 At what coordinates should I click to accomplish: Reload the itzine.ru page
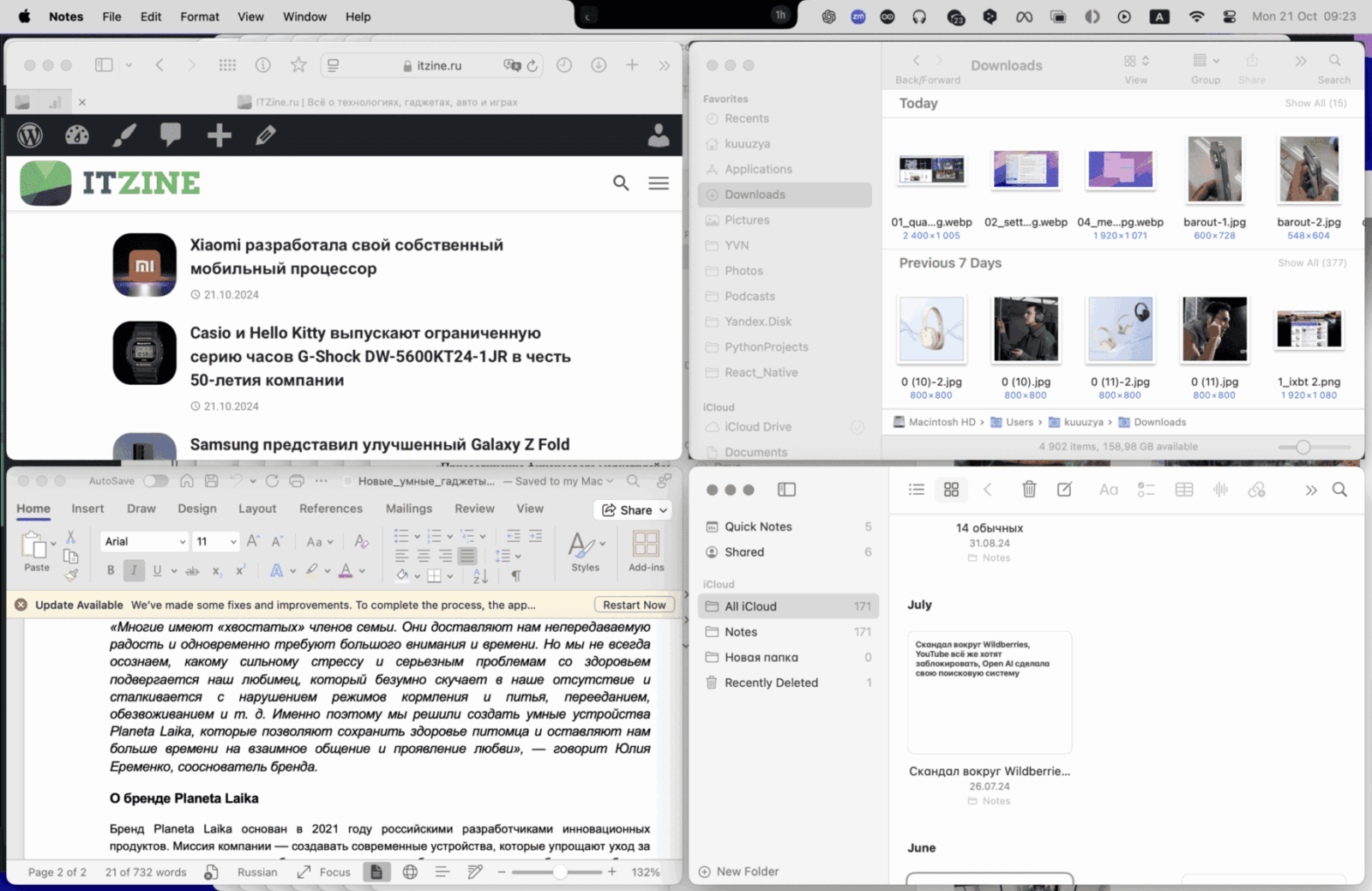pos(533,65)
